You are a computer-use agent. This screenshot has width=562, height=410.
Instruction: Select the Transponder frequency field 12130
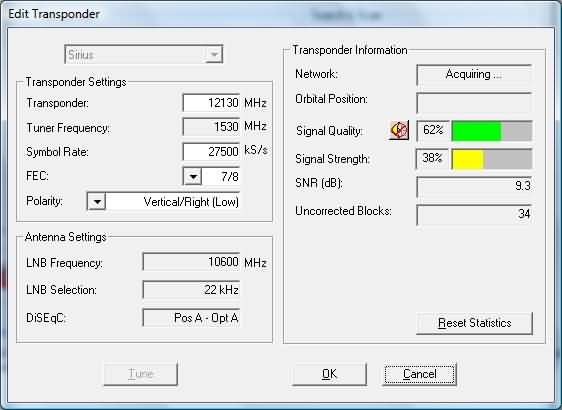211,103
